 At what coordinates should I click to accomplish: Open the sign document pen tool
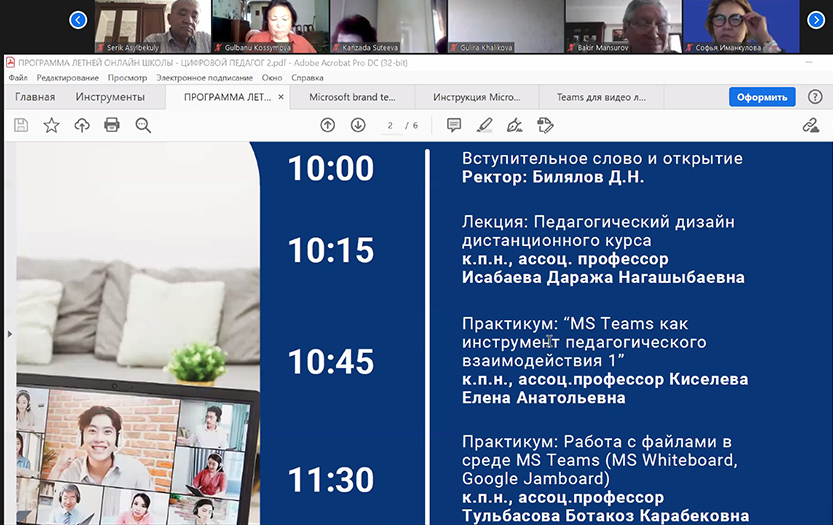pyautogui.click(x=514, y=125)
